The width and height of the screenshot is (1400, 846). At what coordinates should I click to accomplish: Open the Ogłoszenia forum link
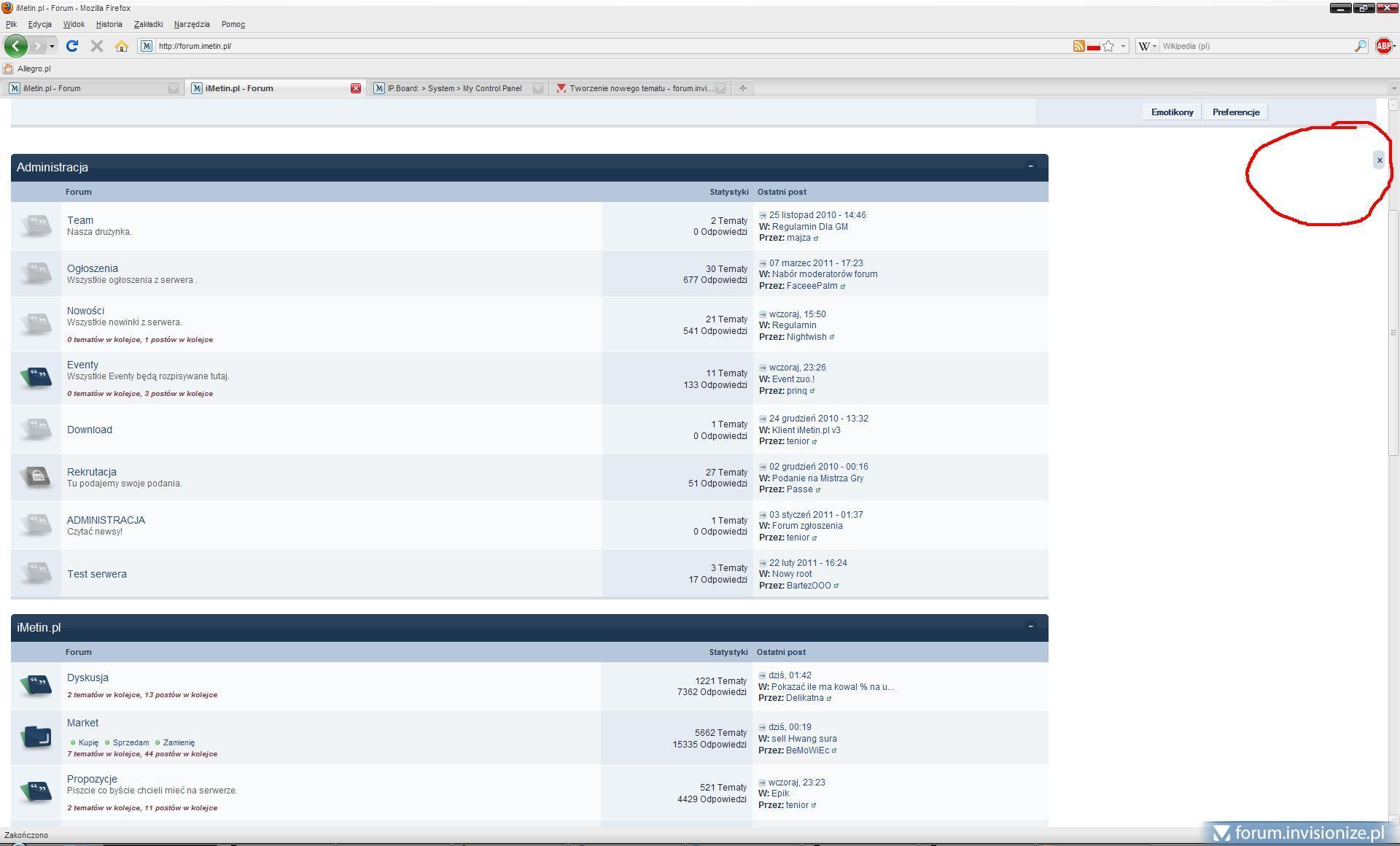click(x=92, y=268)
